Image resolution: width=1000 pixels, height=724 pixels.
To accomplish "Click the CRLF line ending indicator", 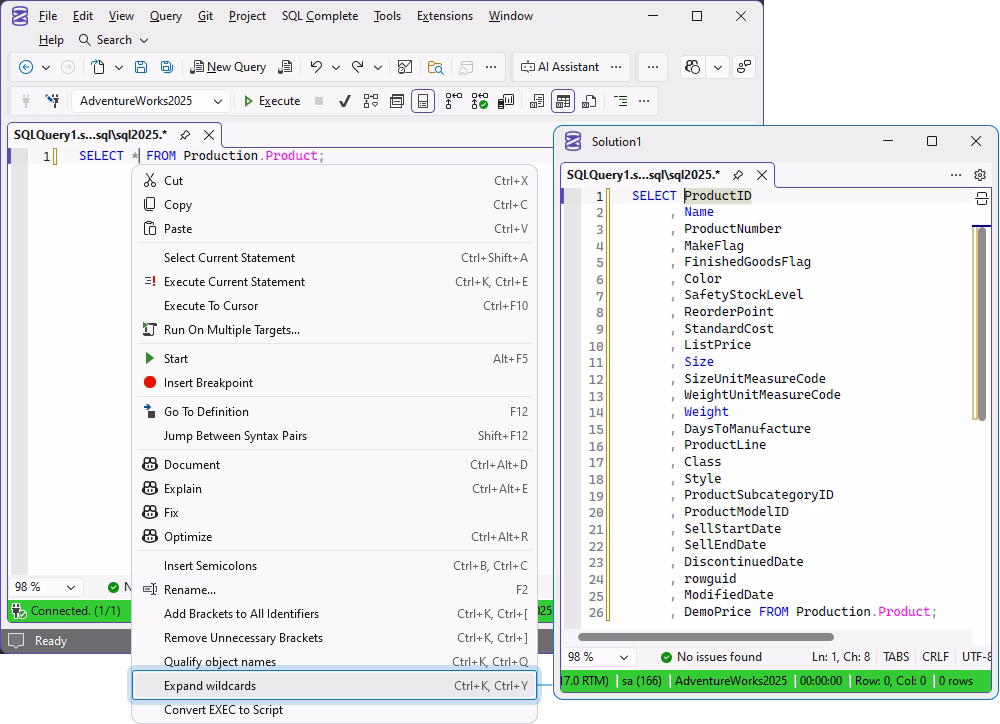I will tap(935, 657).
